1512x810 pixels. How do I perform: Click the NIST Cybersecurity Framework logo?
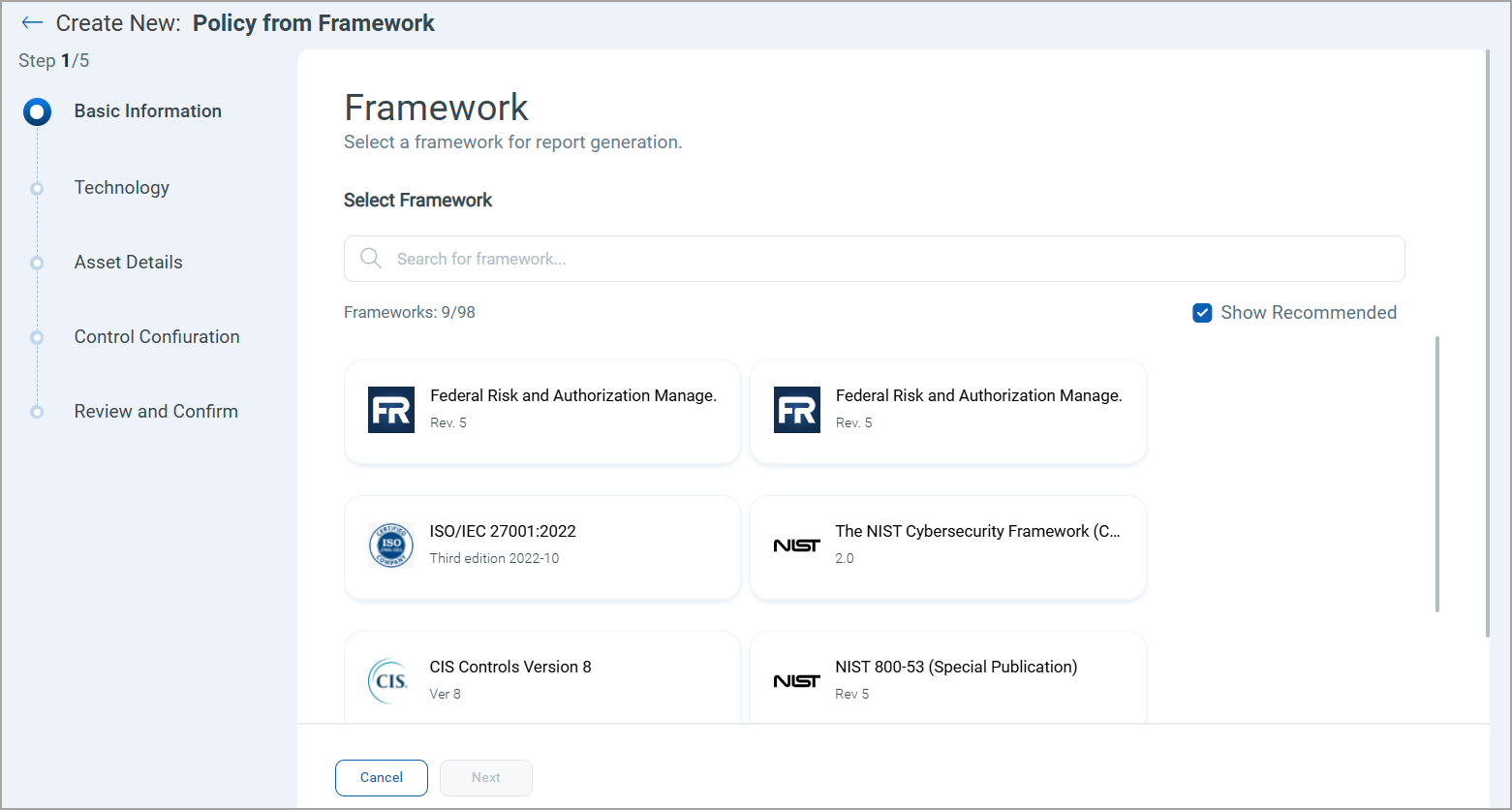[x=796, y=545]
